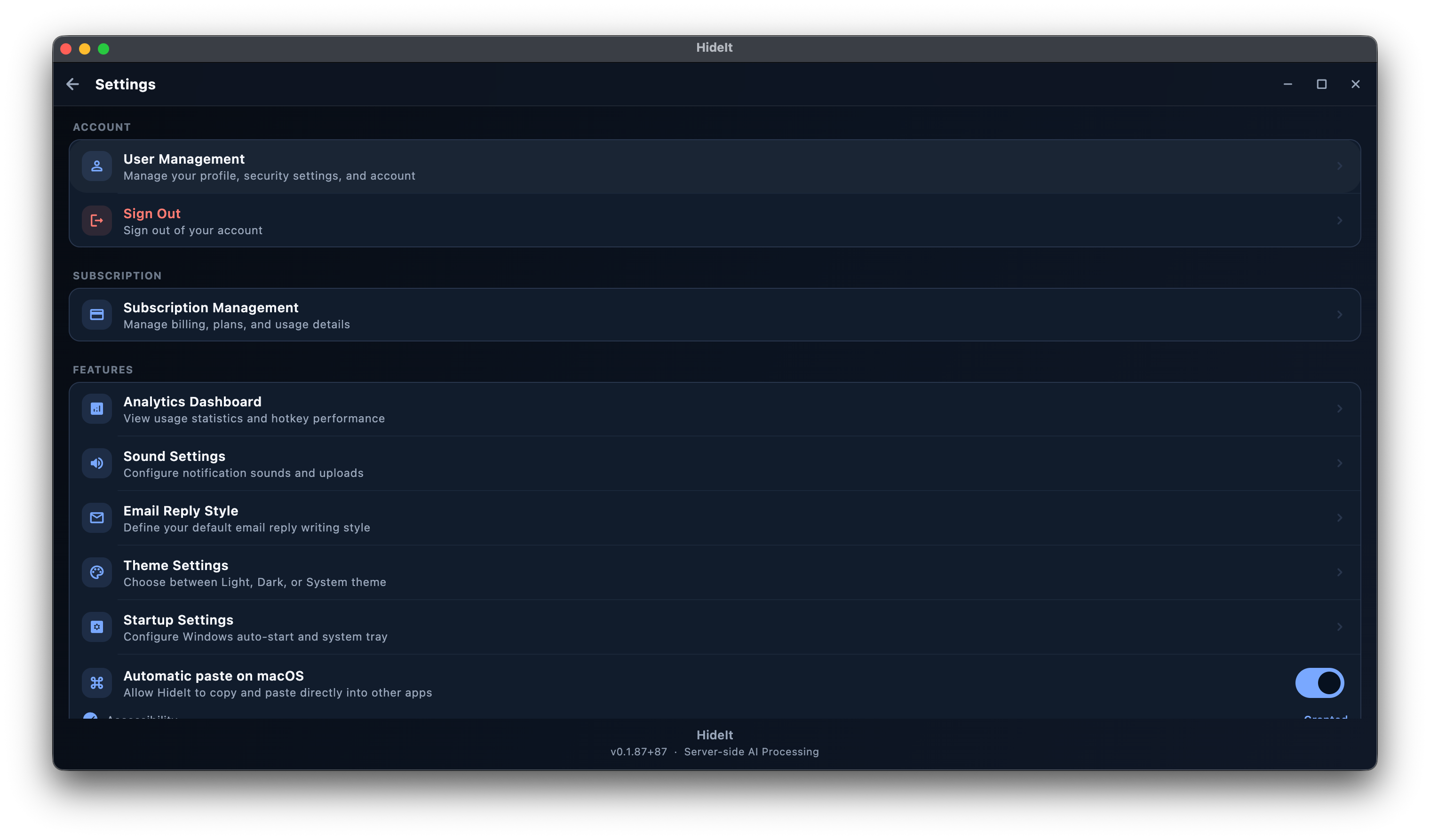Click the Analytics Dashboard chart icon

(97, 409)
